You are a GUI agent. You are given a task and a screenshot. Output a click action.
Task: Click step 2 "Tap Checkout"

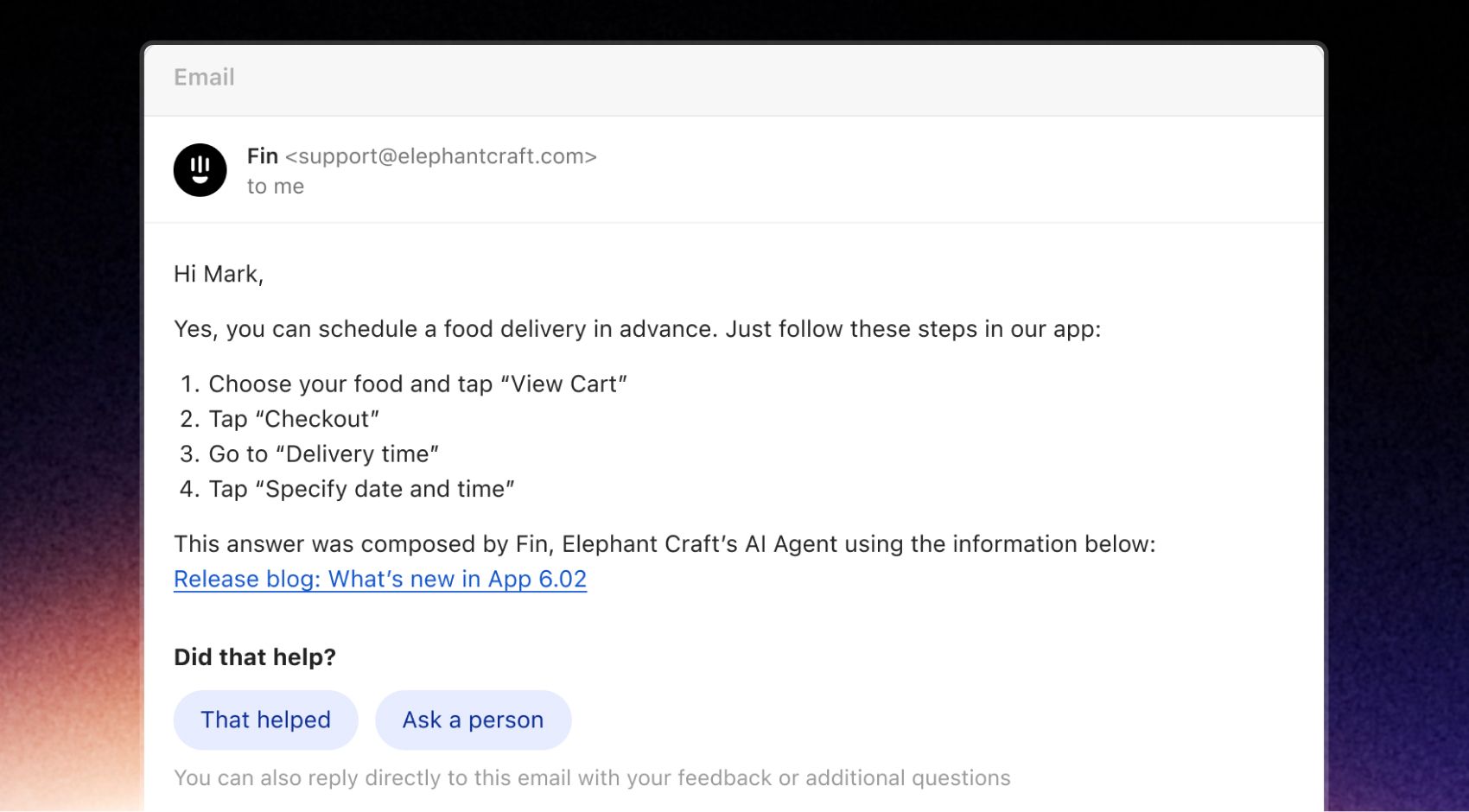(294, 419)
